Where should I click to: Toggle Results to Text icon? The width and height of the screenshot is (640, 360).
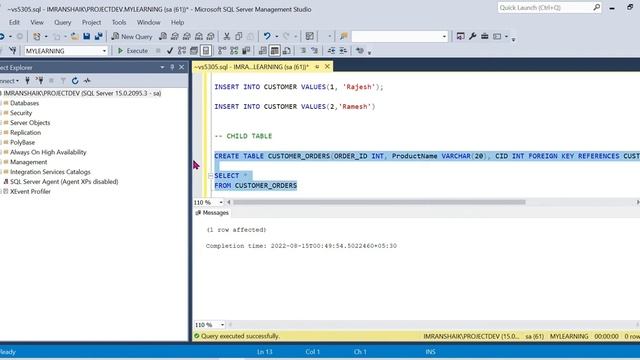click(263, 51)
